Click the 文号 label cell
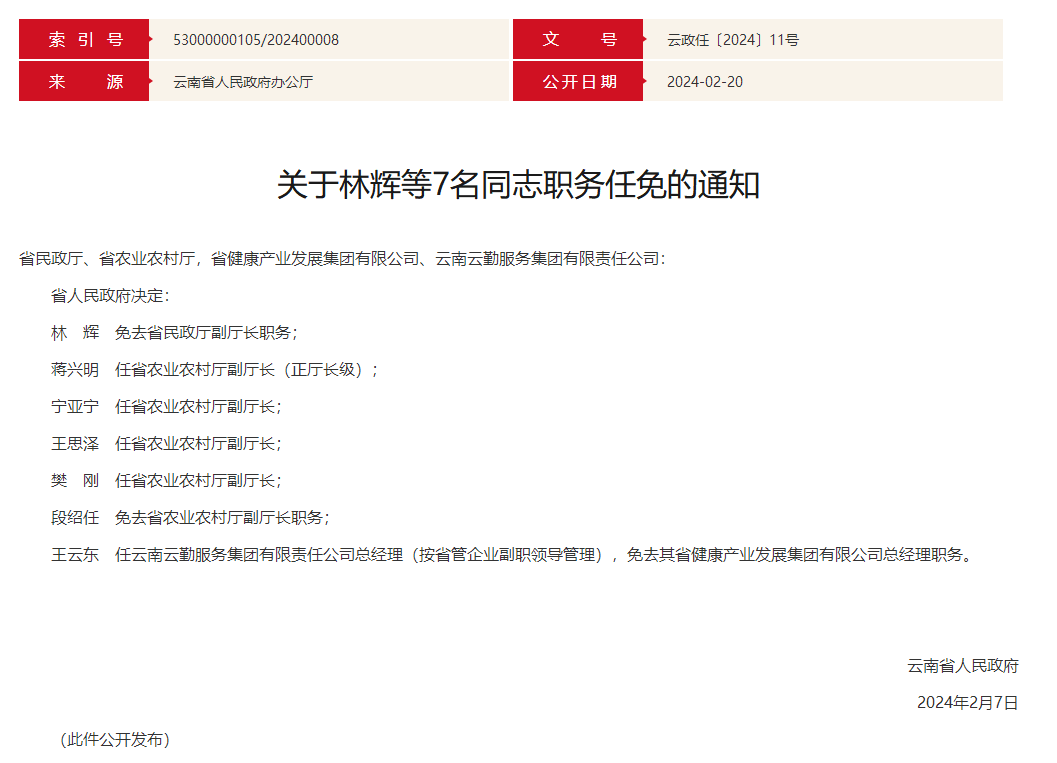This screenshot has height=763, width=1057. tap(578, 40)
